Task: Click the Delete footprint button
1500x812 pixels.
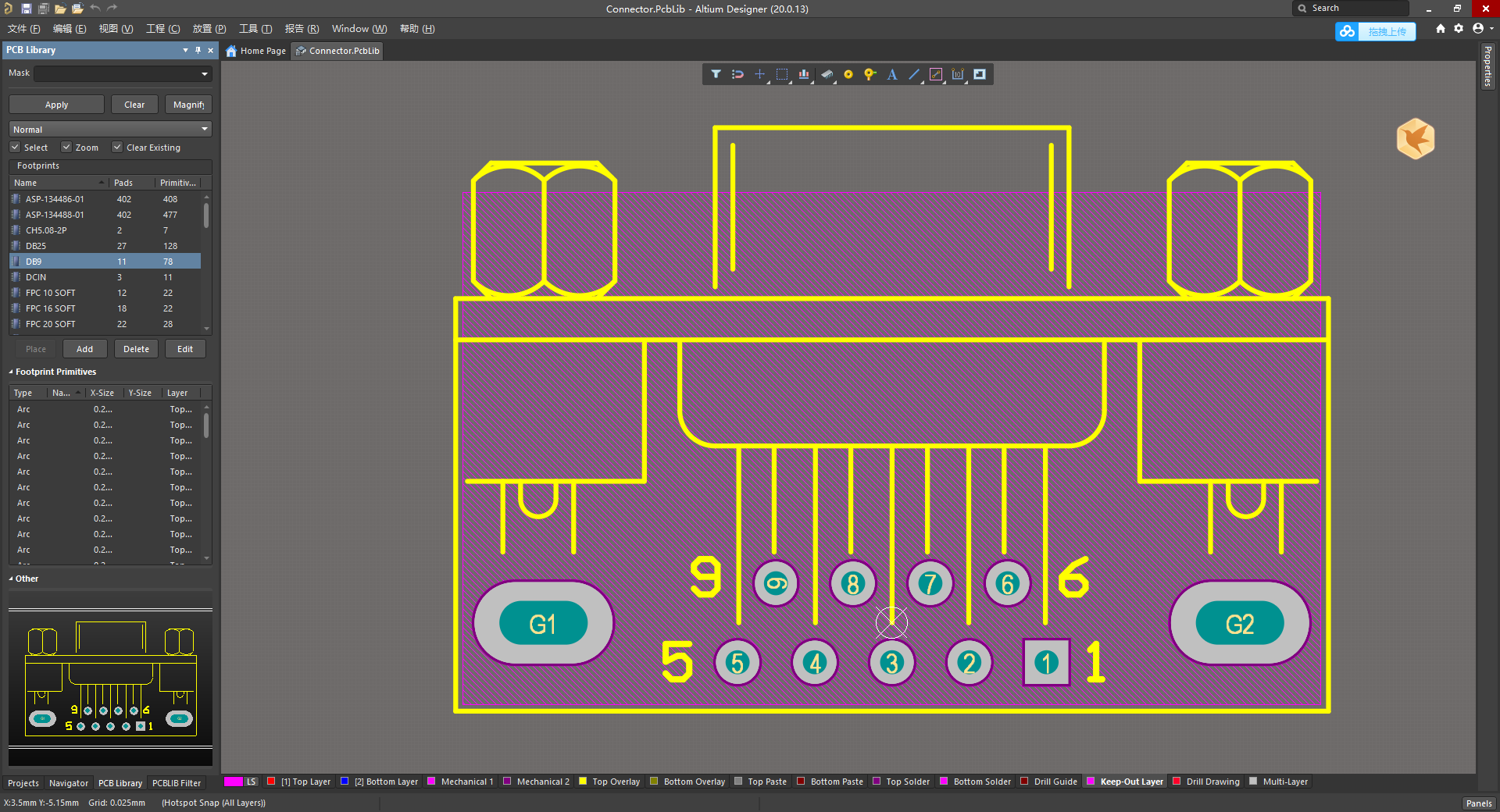Action: coord(136,349)
